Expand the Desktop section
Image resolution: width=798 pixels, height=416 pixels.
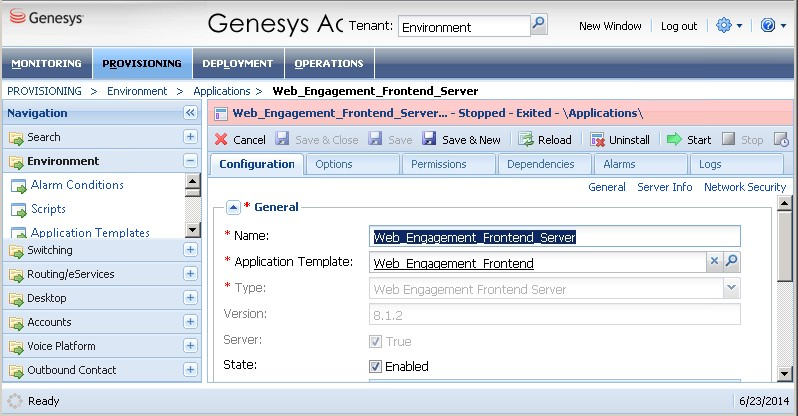pos(190,297)
